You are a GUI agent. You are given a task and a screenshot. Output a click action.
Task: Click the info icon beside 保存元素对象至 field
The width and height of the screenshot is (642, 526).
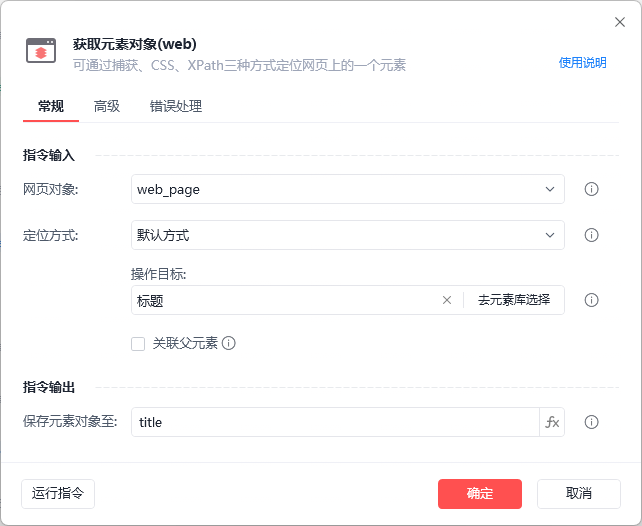(x=591, y=422)
